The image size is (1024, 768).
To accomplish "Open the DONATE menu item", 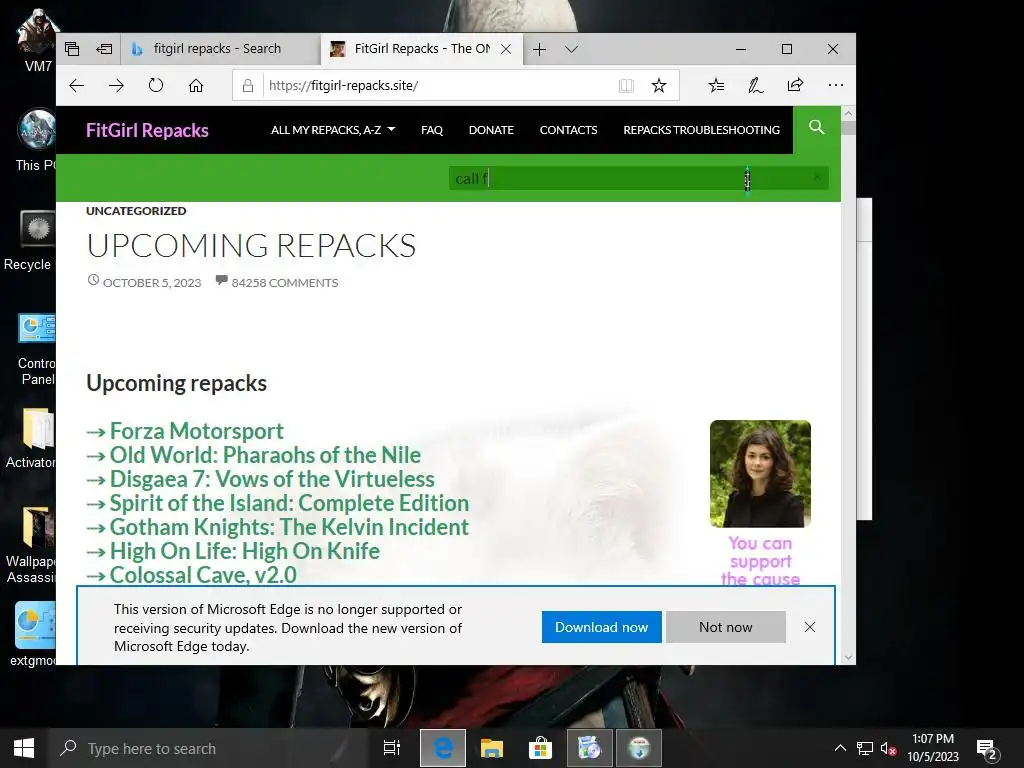I will coord(491,130).
